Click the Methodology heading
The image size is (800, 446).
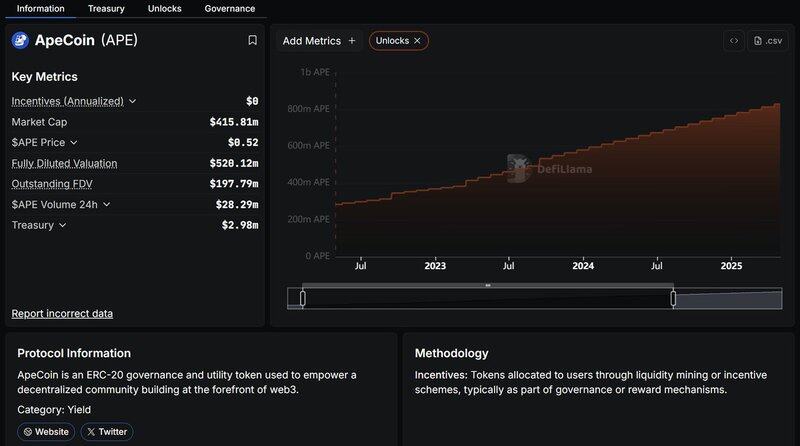(452, 353)
